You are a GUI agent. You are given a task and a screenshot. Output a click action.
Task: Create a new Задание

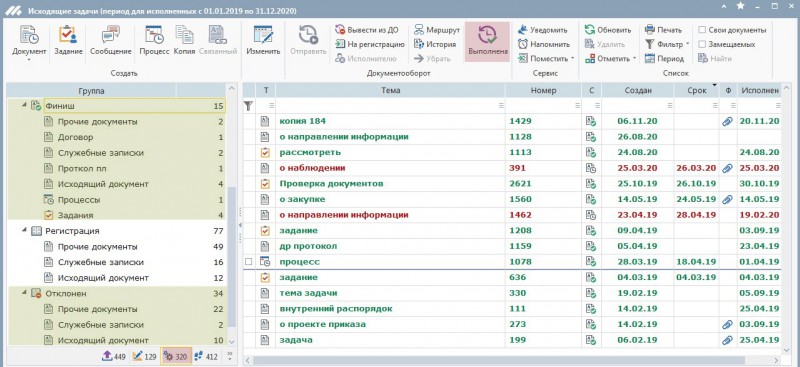68,41
